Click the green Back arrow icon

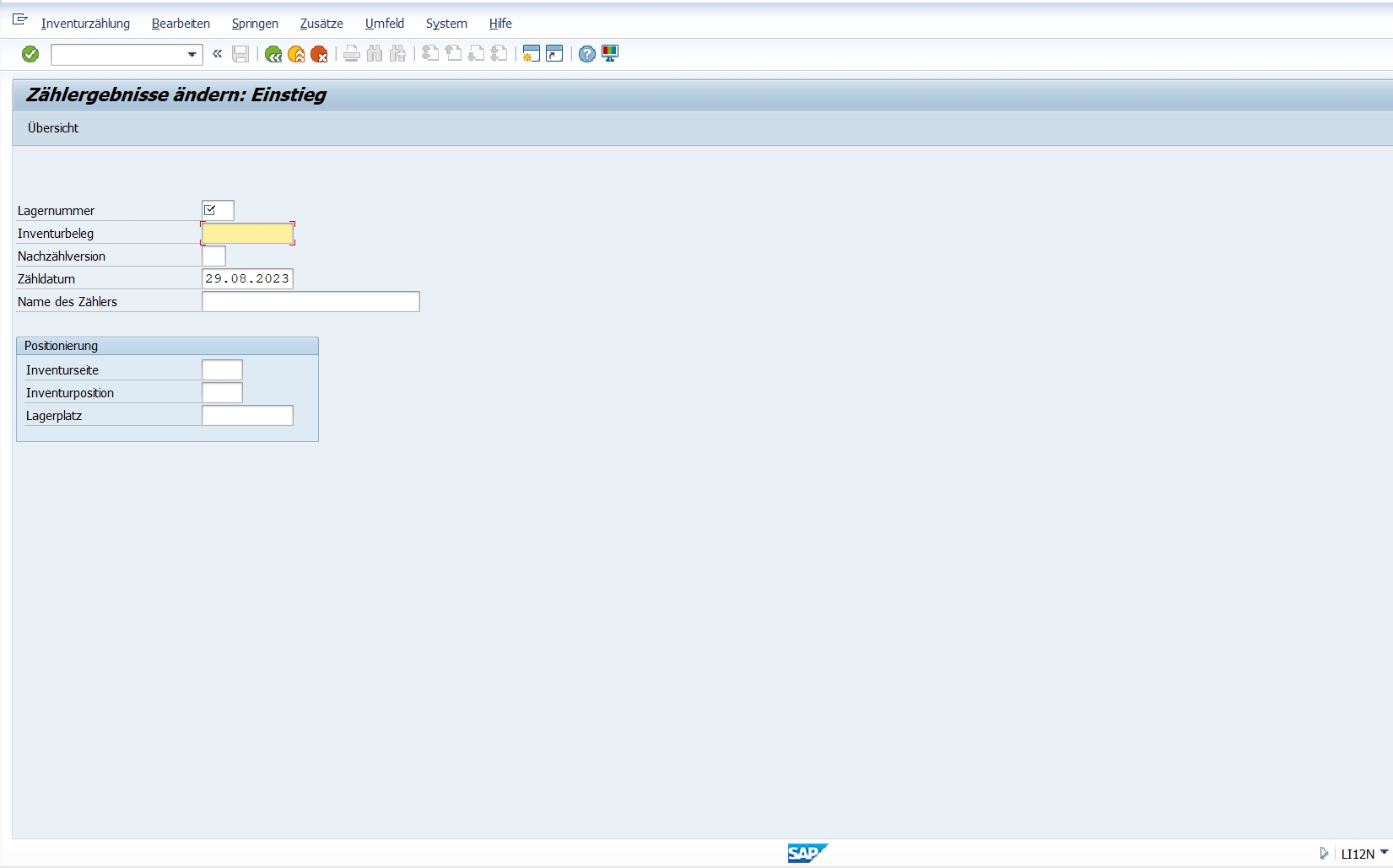pos(273,54)
